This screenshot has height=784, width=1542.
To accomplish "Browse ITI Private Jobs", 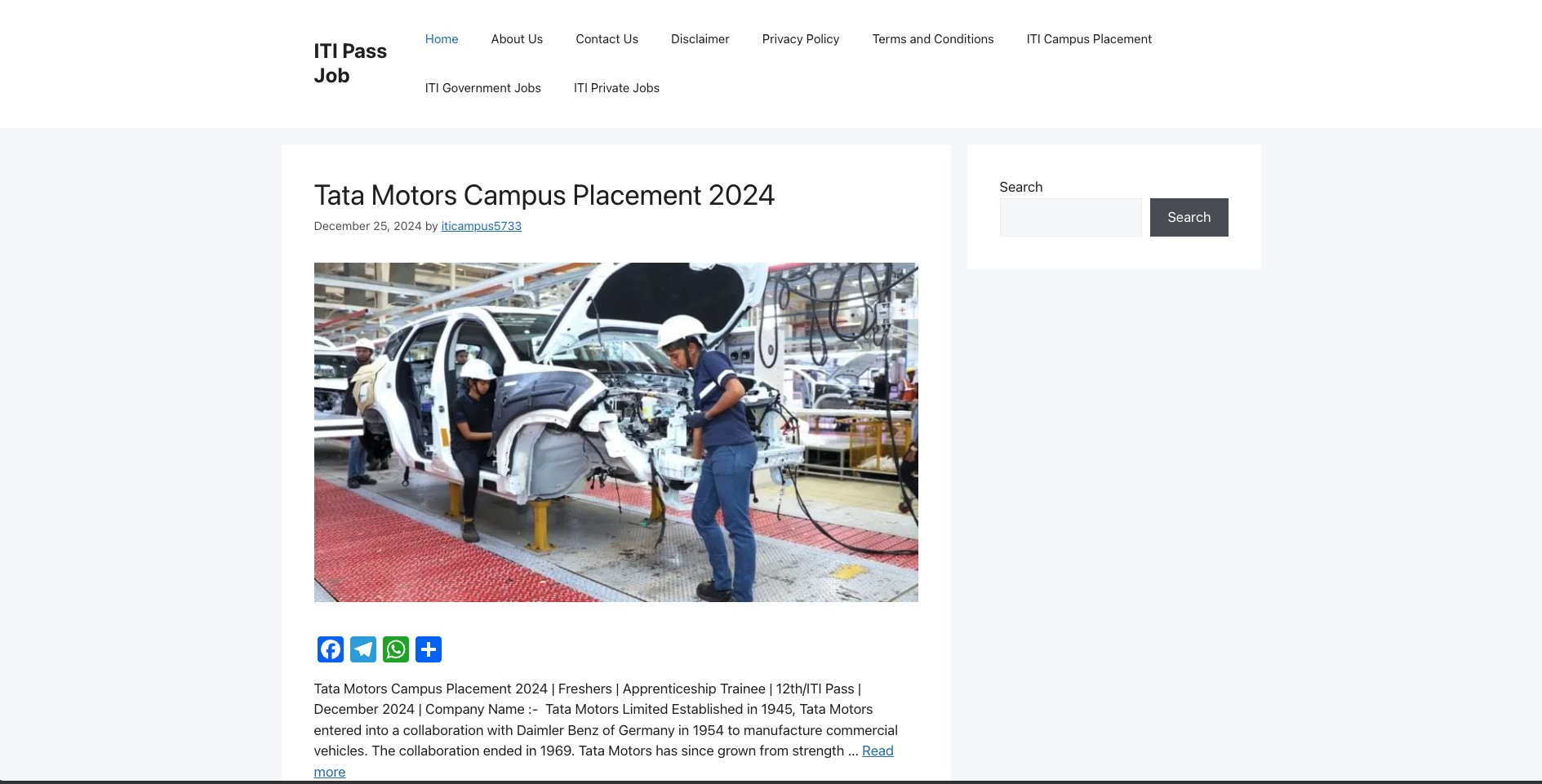I will 616,88.
